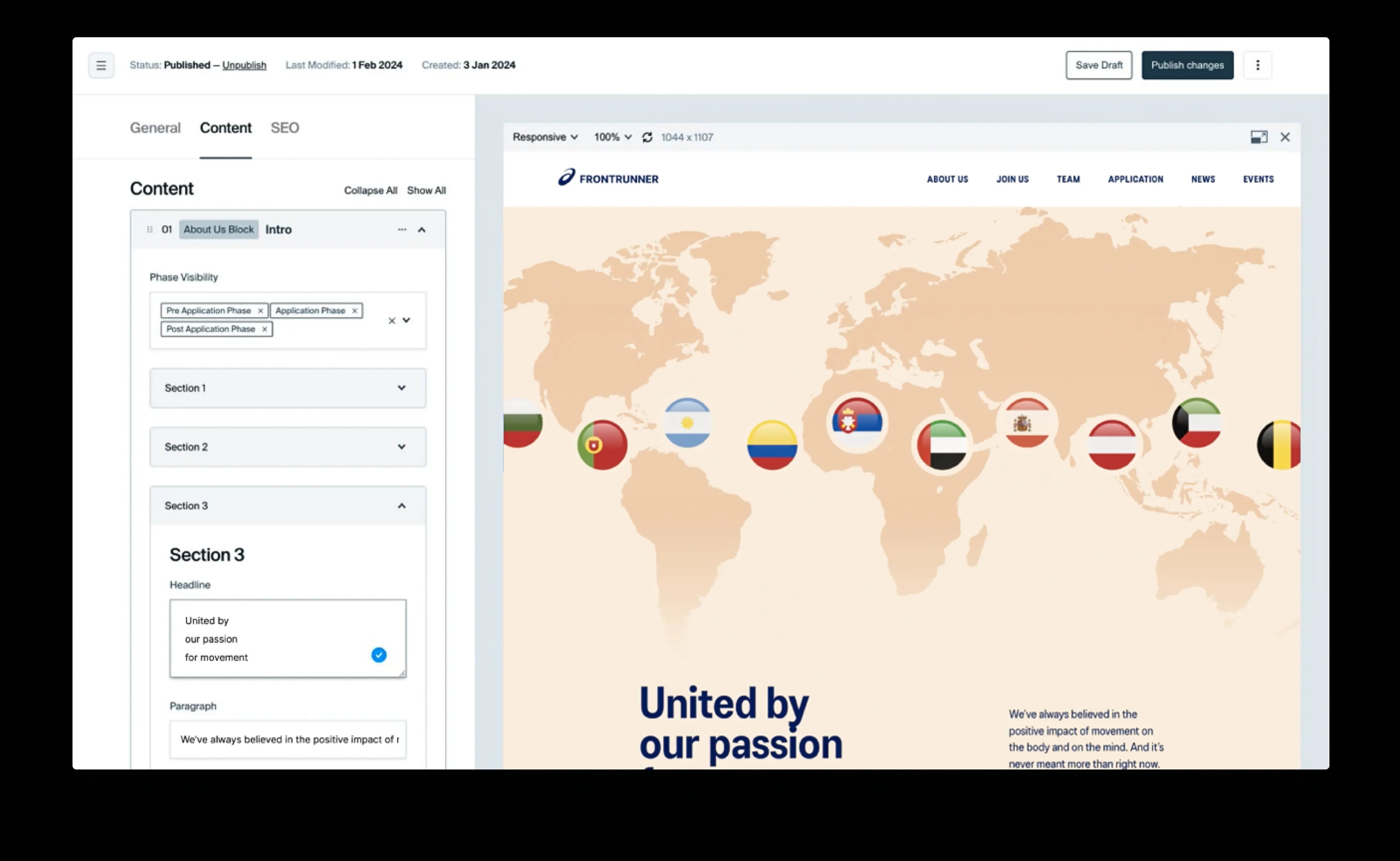Open the About Us Block options menu

tap(402, 229)
